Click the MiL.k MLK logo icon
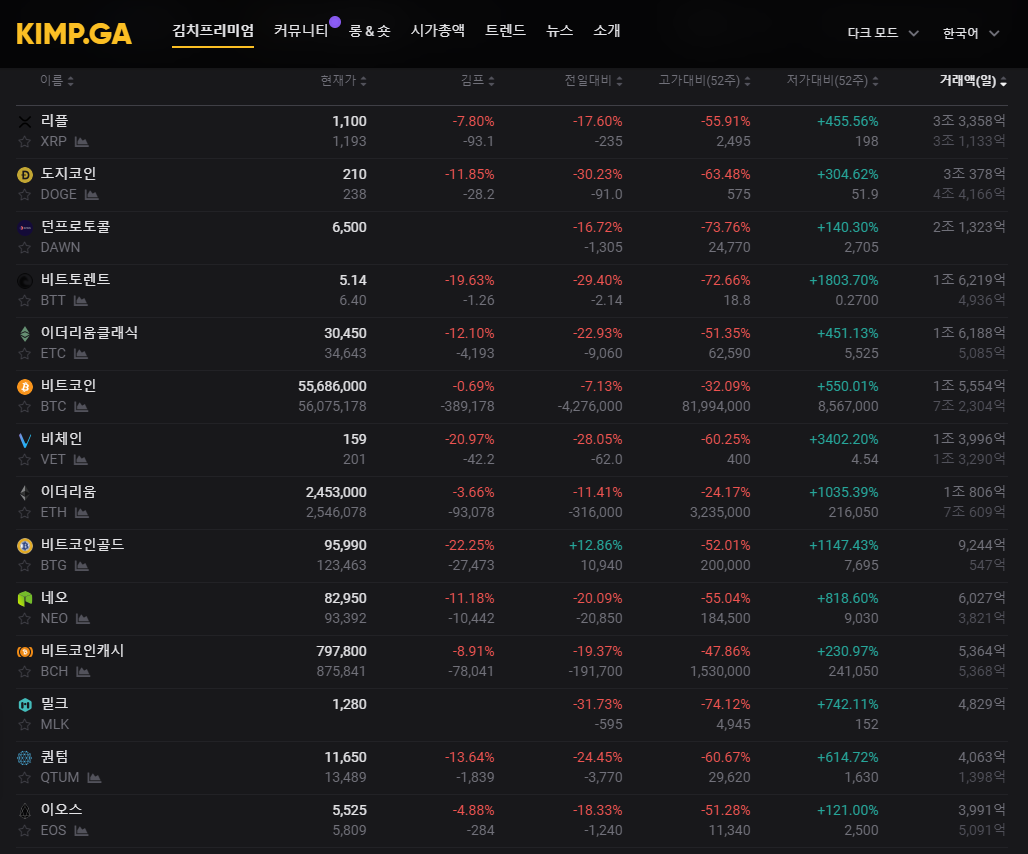This screenshot has height=854, width=1028. [x=25, y=705]
